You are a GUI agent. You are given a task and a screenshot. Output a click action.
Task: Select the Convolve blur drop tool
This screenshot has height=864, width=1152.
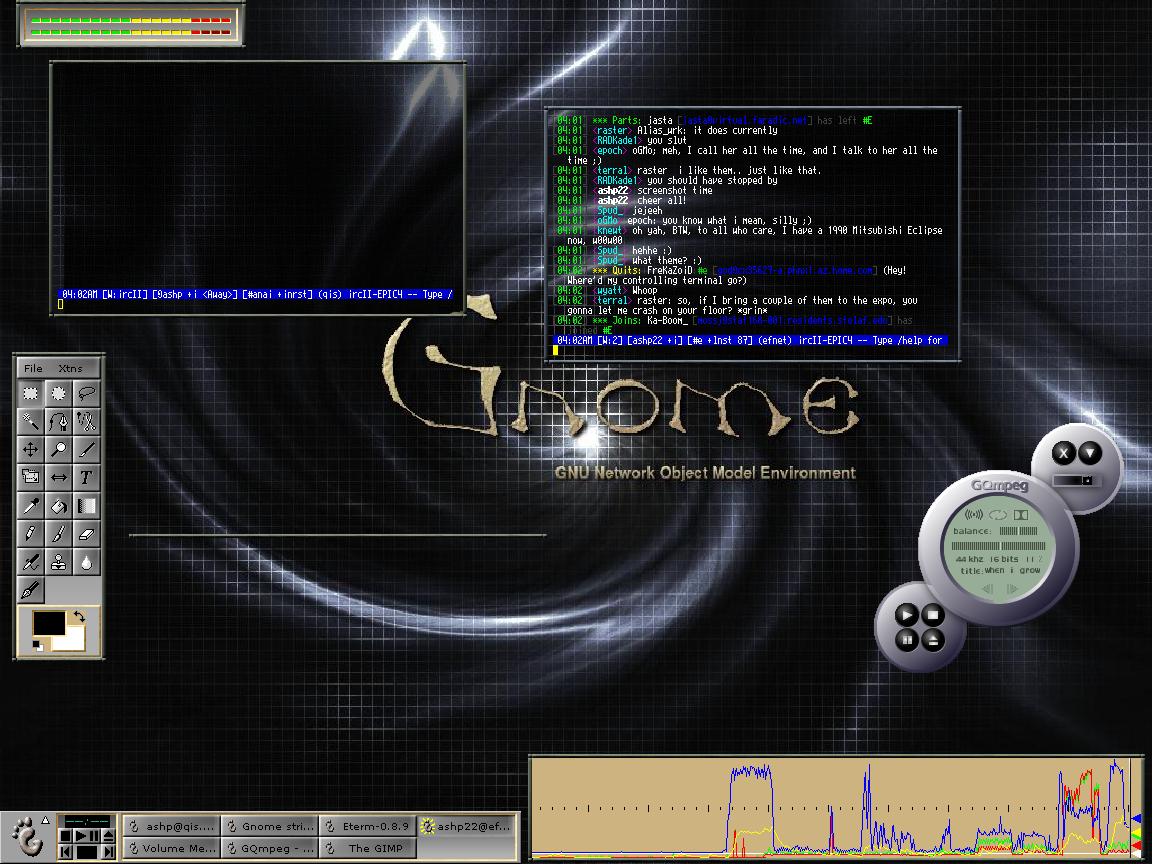(x=87, y=561)
